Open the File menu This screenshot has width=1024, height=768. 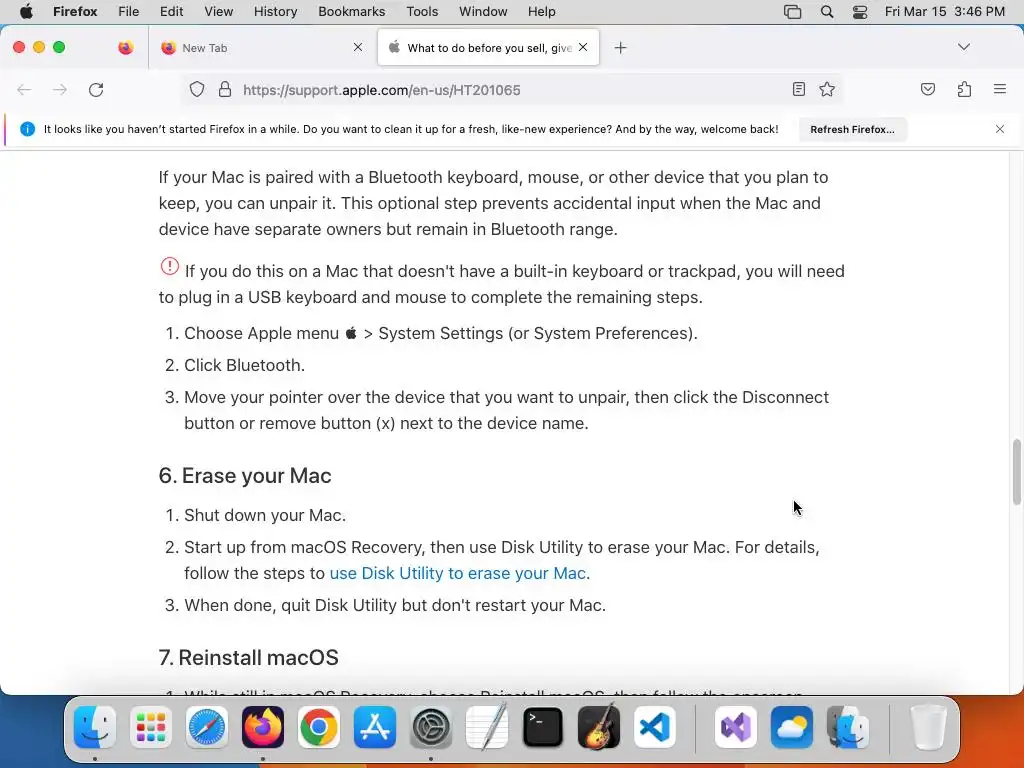[x=128, y=12]
